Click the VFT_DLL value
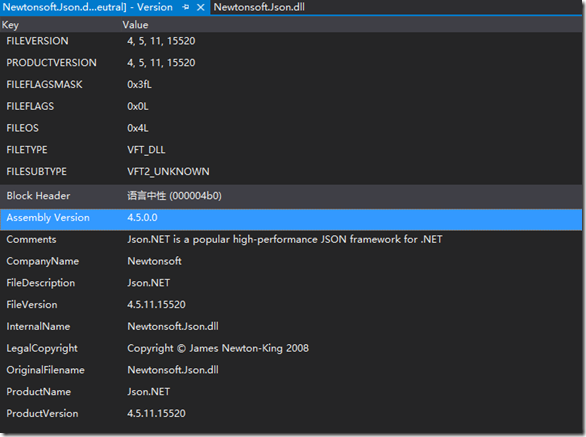 click(x=146, y=150)
